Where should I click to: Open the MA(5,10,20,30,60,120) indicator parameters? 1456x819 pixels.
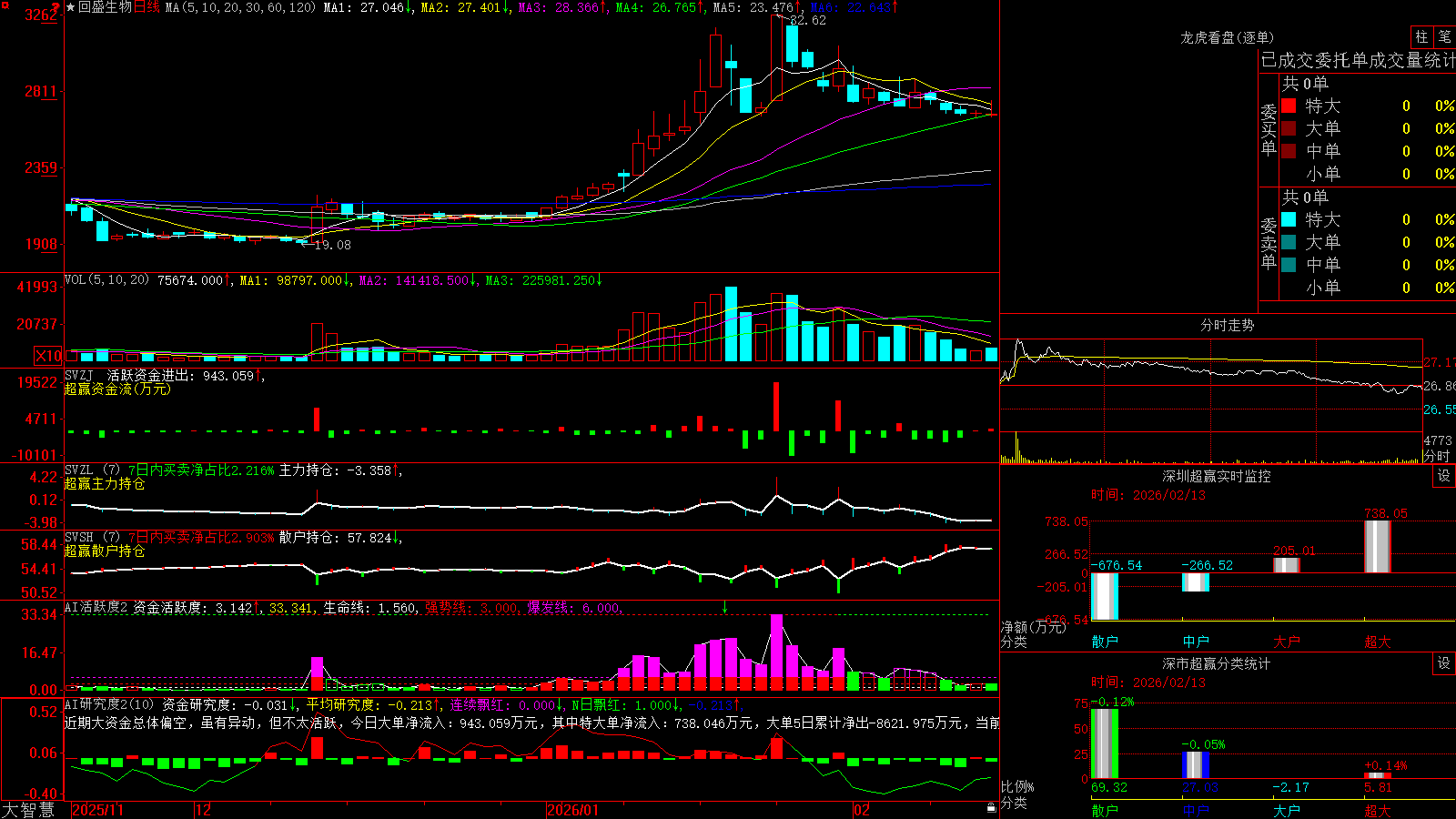click(x=240, y=7)
